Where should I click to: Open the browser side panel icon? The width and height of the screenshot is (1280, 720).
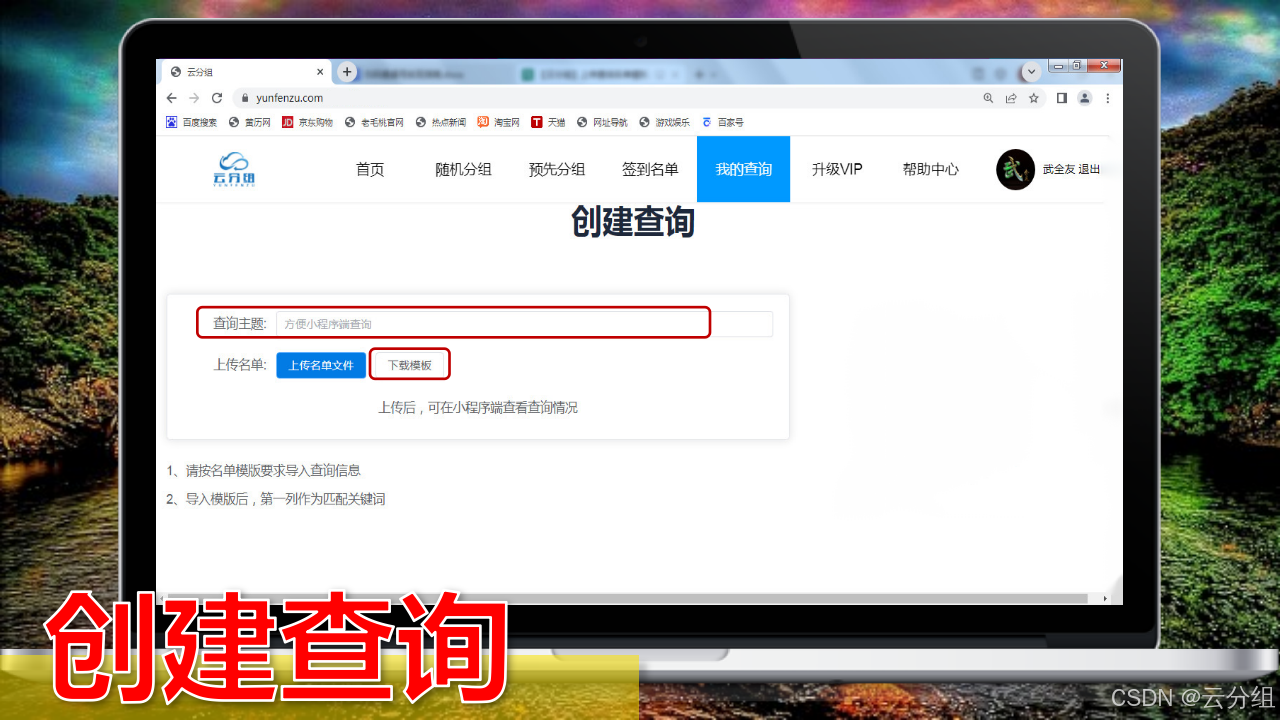point(1061,98)
